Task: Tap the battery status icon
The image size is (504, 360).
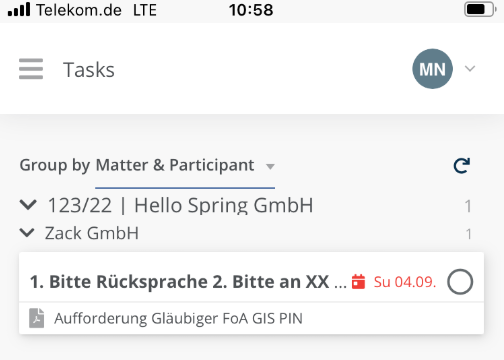Action: pos(480,10)
